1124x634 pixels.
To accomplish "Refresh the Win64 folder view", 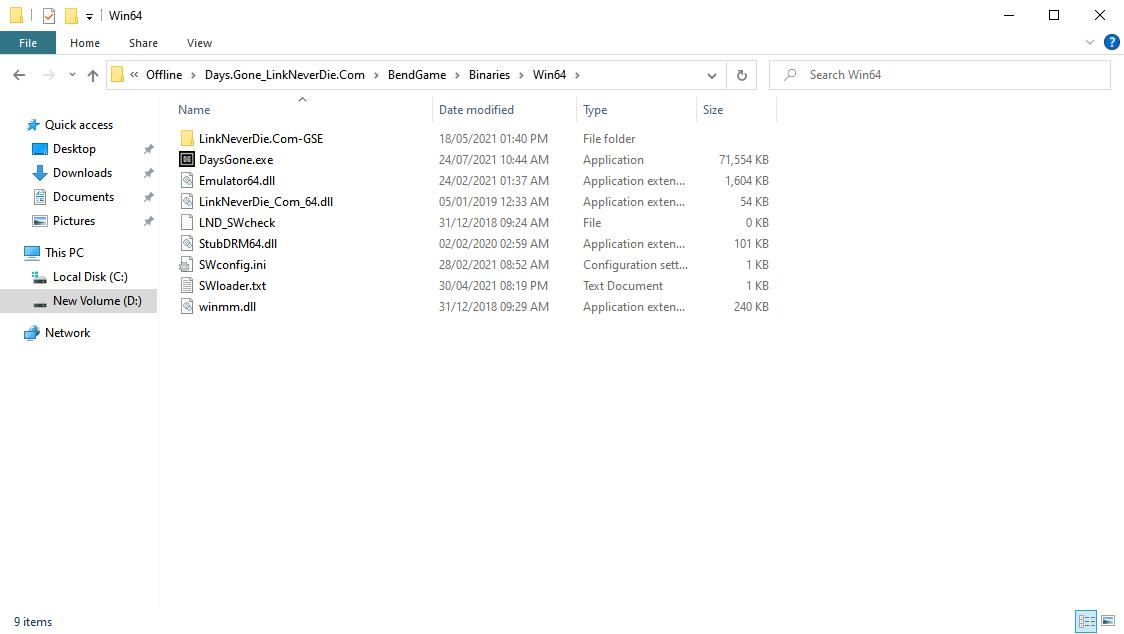I will (741, 75).
